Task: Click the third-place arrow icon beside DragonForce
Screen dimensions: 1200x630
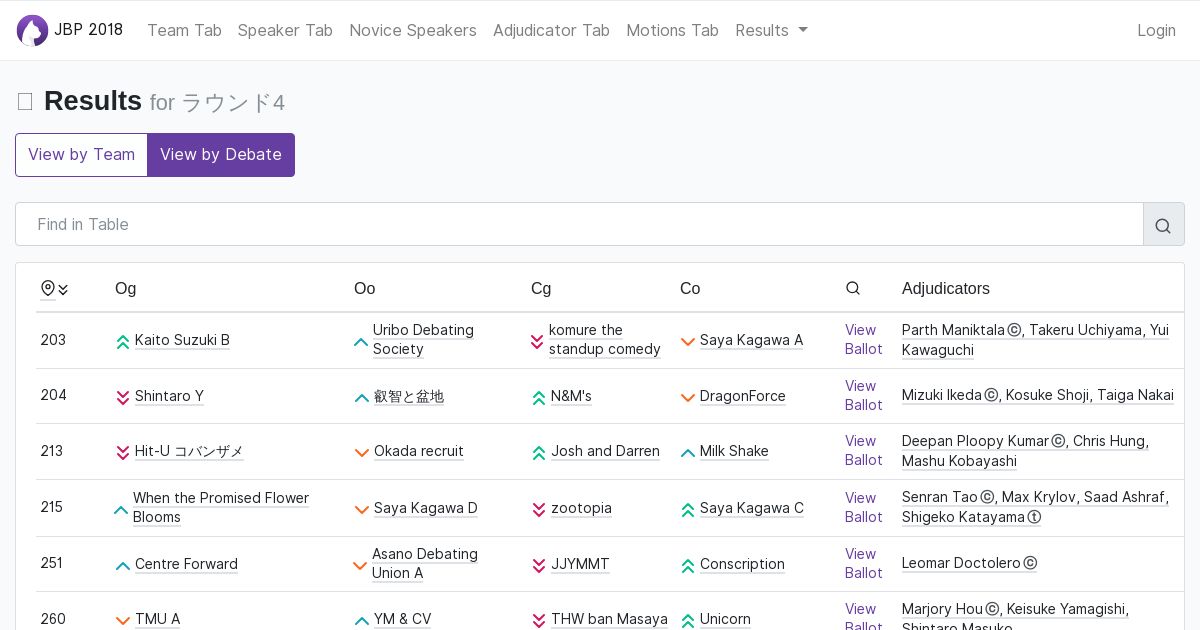Action: click(688, 397)
